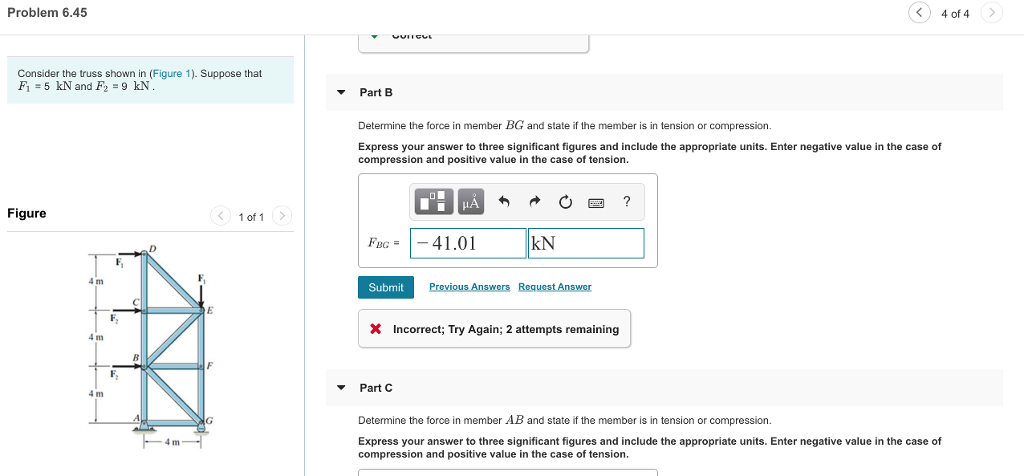The image size is (1024, 476).
Task: Collapse Part B section
Action: pyautogui.click(x=341, y=93)
